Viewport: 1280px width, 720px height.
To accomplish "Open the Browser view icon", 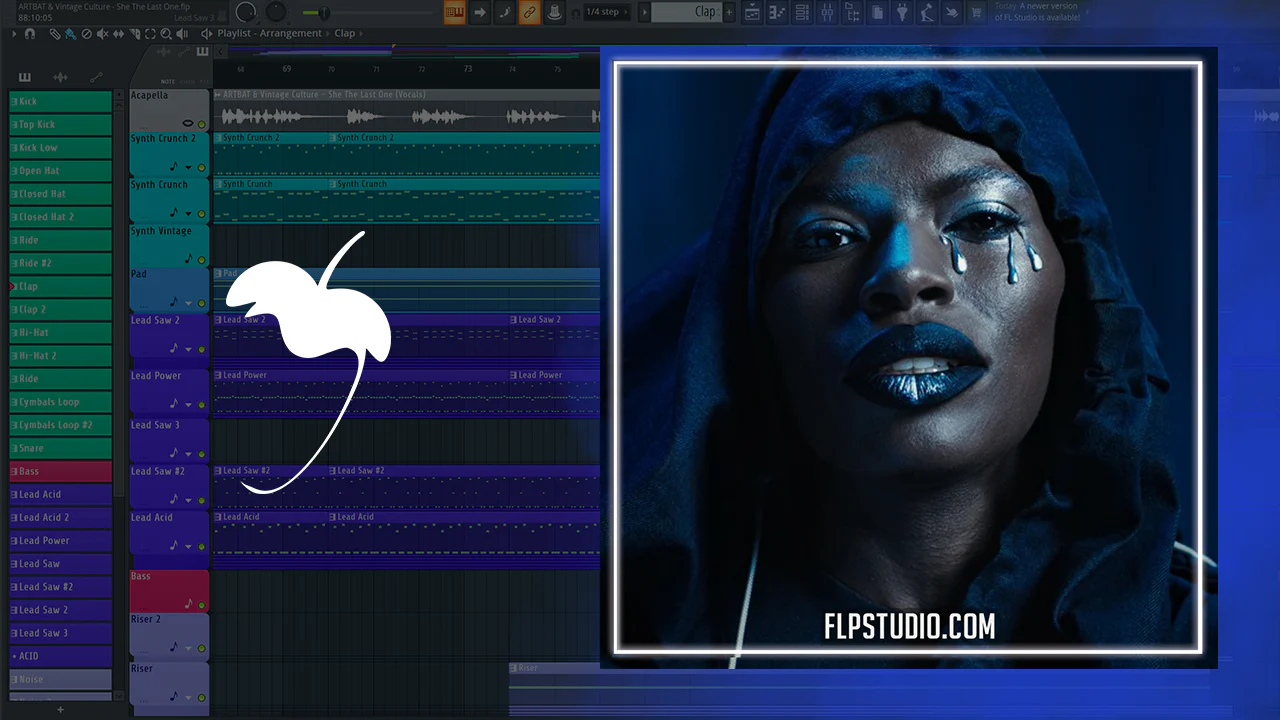I will point(852,12).
